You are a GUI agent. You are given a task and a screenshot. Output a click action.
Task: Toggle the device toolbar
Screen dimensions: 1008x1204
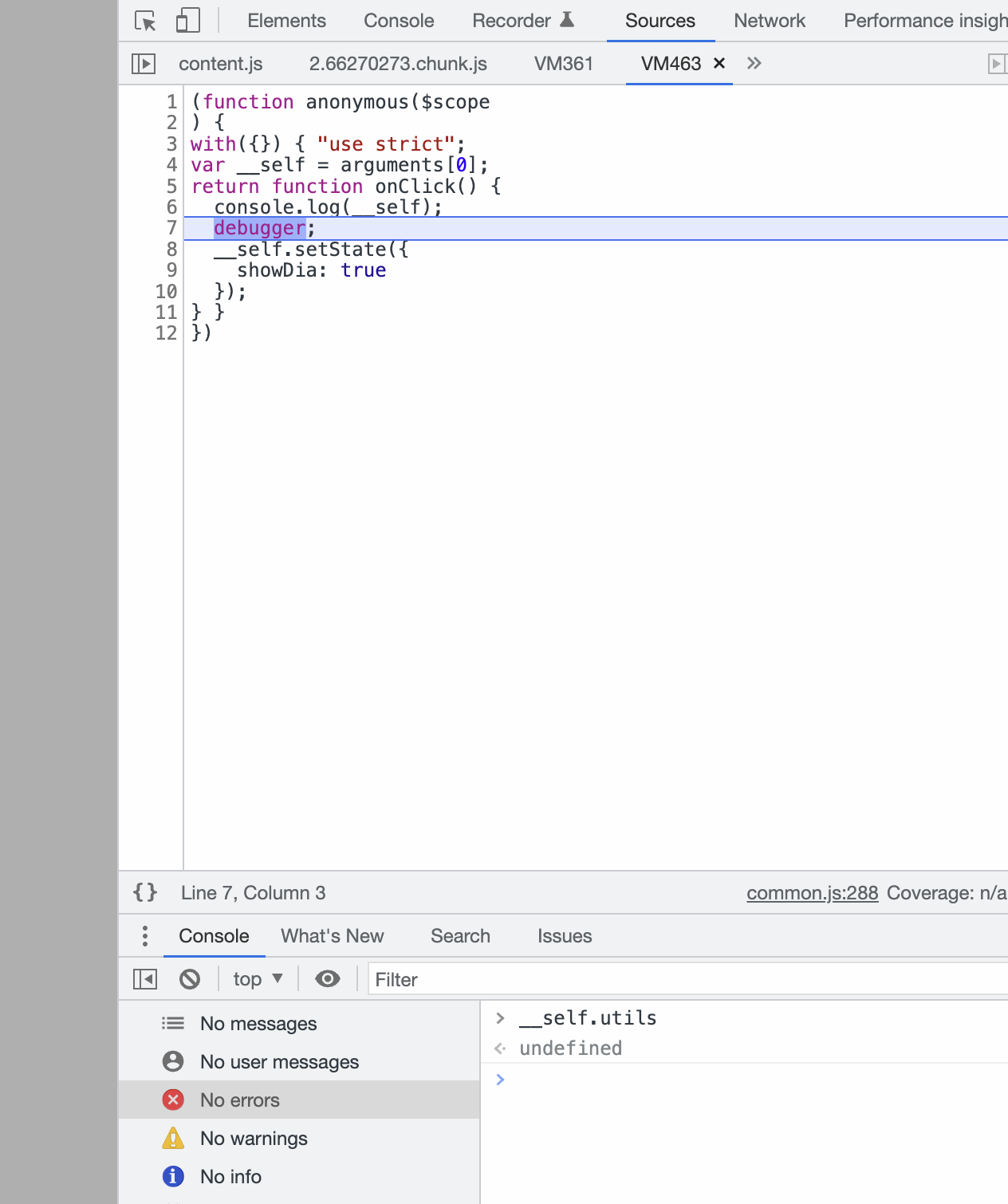pos(187,20)
